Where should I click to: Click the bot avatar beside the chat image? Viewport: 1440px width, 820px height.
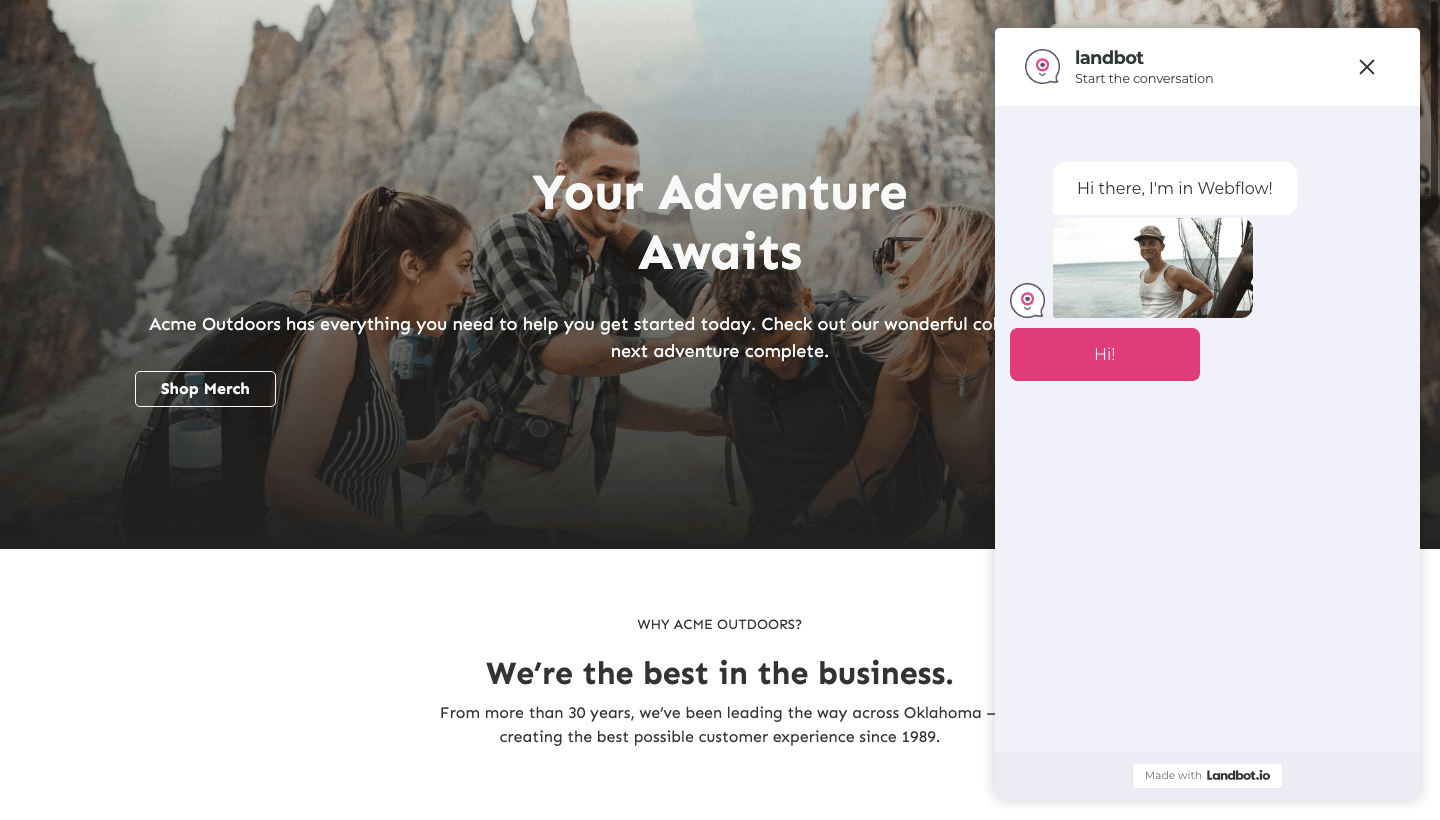[x=1027, y=300]
